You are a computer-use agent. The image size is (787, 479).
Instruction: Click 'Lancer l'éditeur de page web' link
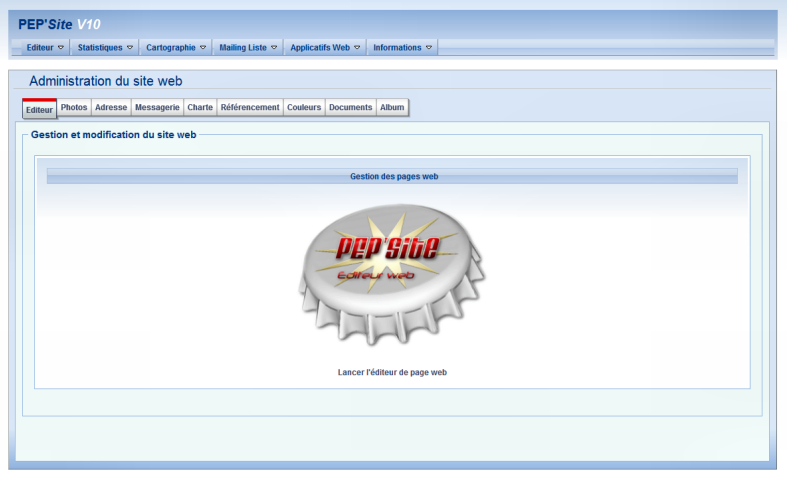point(392,373)
